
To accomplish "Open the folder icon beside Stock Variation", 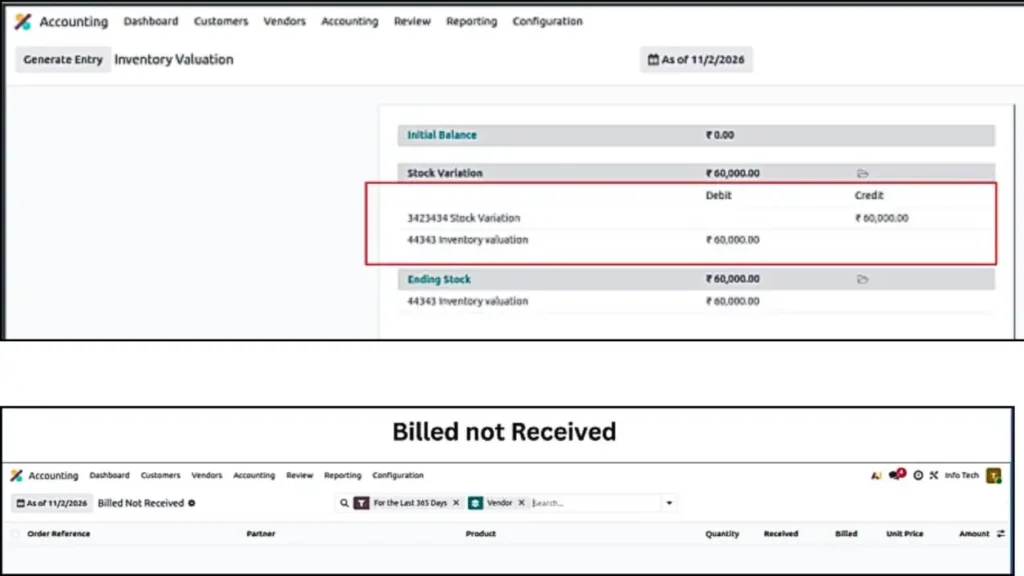I will pyautogui.click(x=862, y=174).
